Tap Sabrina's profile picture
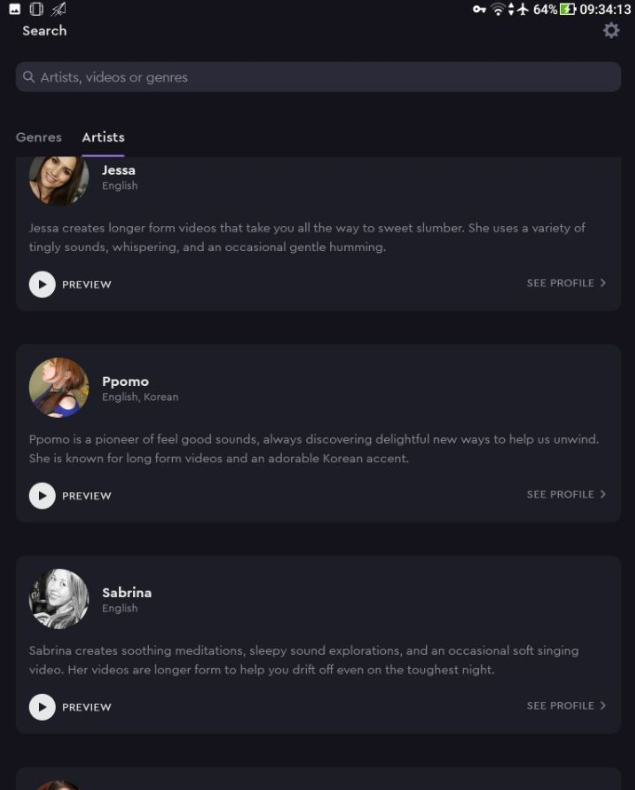The height and width of the screenshot is (790, 635). pos(58,599)
